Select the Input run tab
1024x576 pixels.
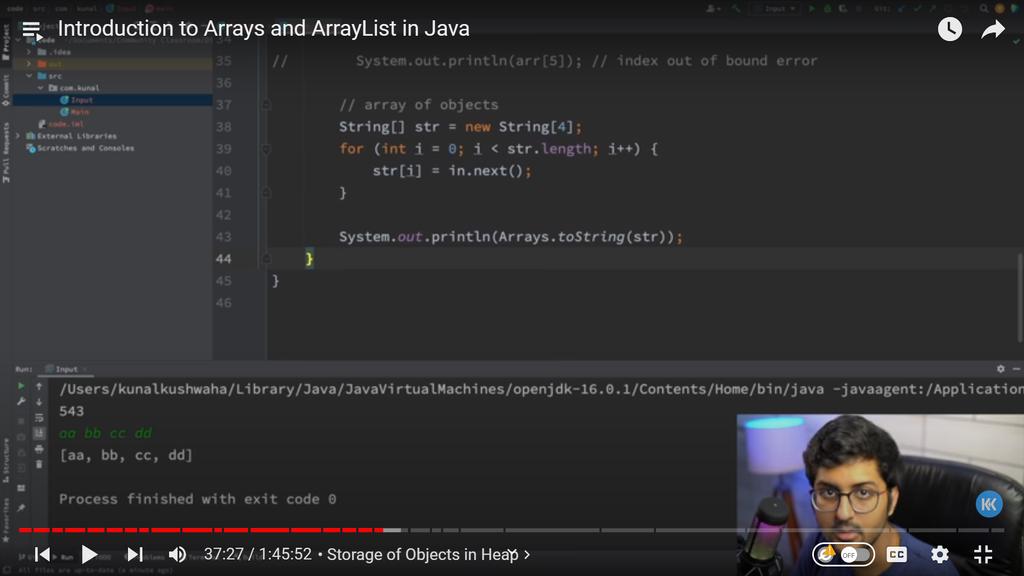[67, 369]
